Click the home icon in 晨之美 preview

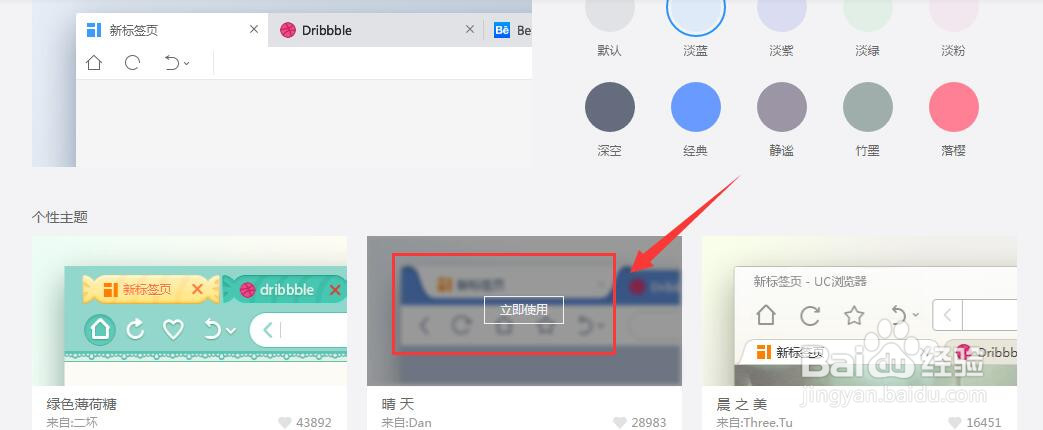click(766, 315)
